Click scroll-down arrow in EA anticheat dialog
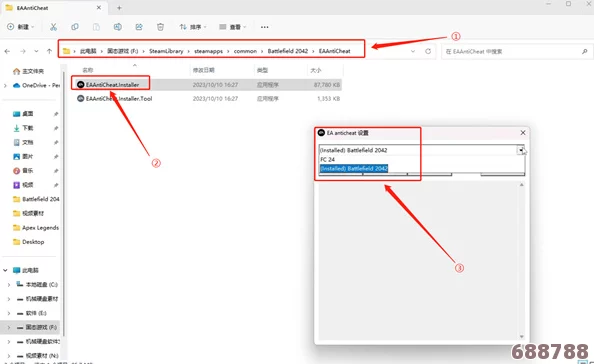The image size is (594, 364). 522,336
